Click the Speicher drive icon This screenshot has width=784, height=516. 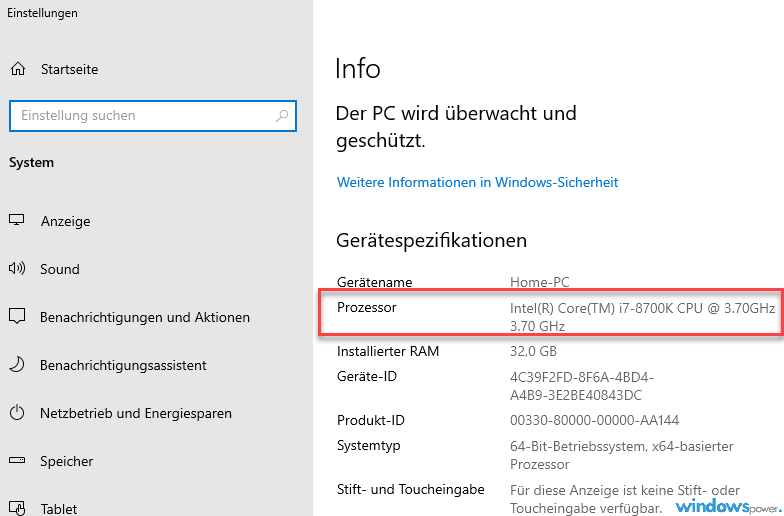click(x=17, y=460)
